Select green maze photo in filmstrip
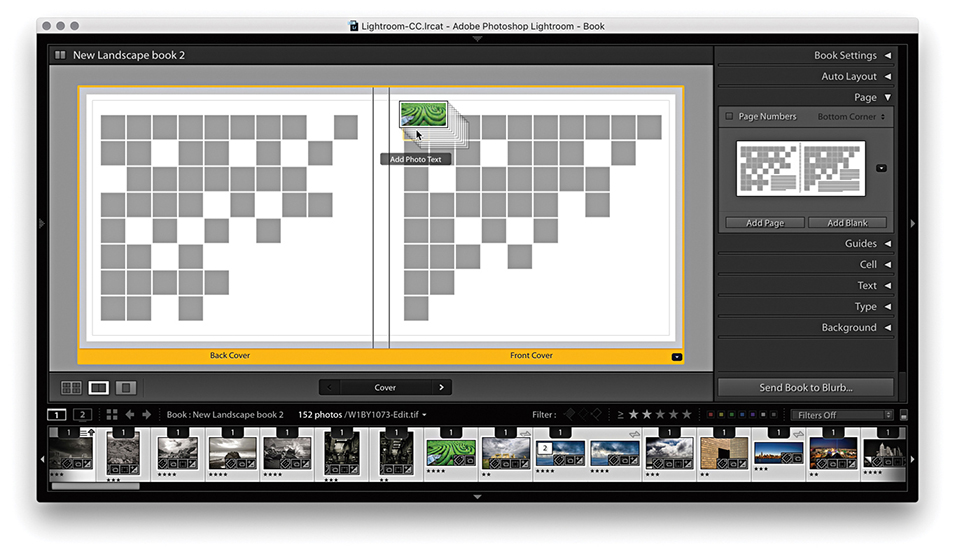Screen dimensions: 955x554 coord(451,453)
